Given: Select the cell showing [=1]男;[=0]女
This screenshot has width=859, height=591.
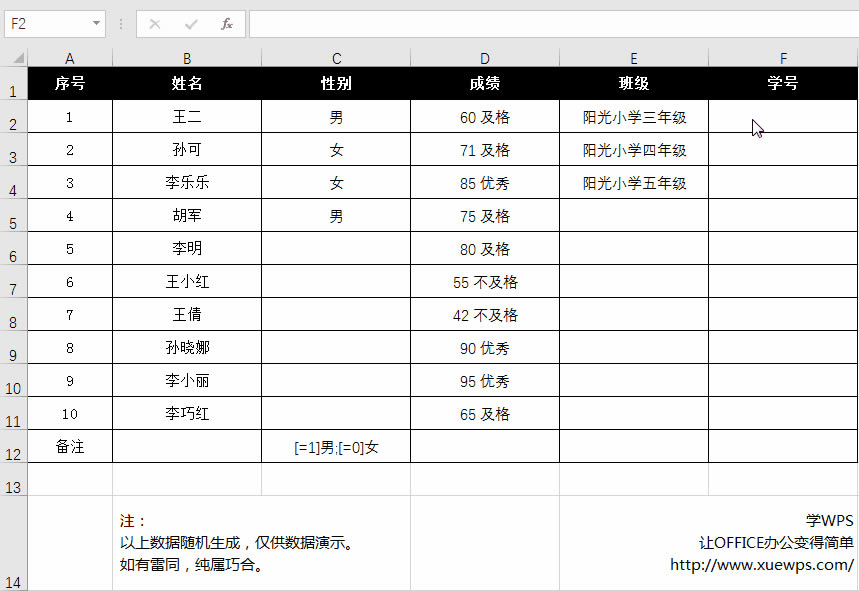Looking at the screenshot, I should point(336,447).
